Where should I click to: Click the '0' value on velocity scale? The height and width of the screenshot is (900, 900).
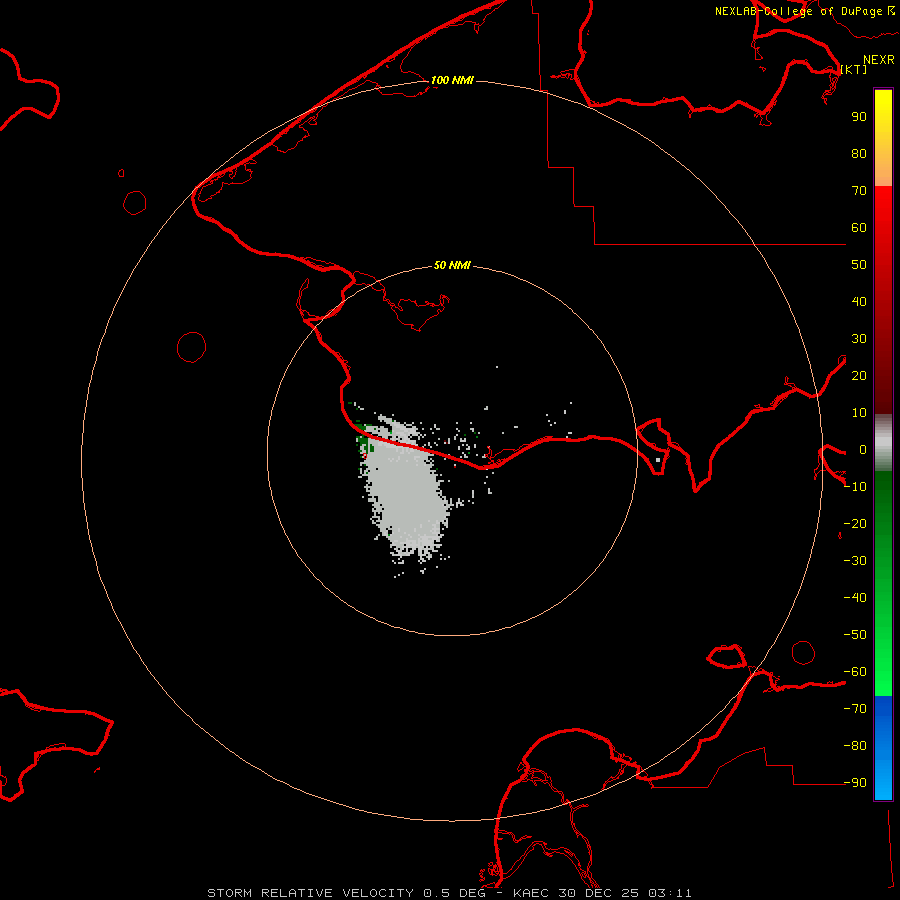(863, 449)
